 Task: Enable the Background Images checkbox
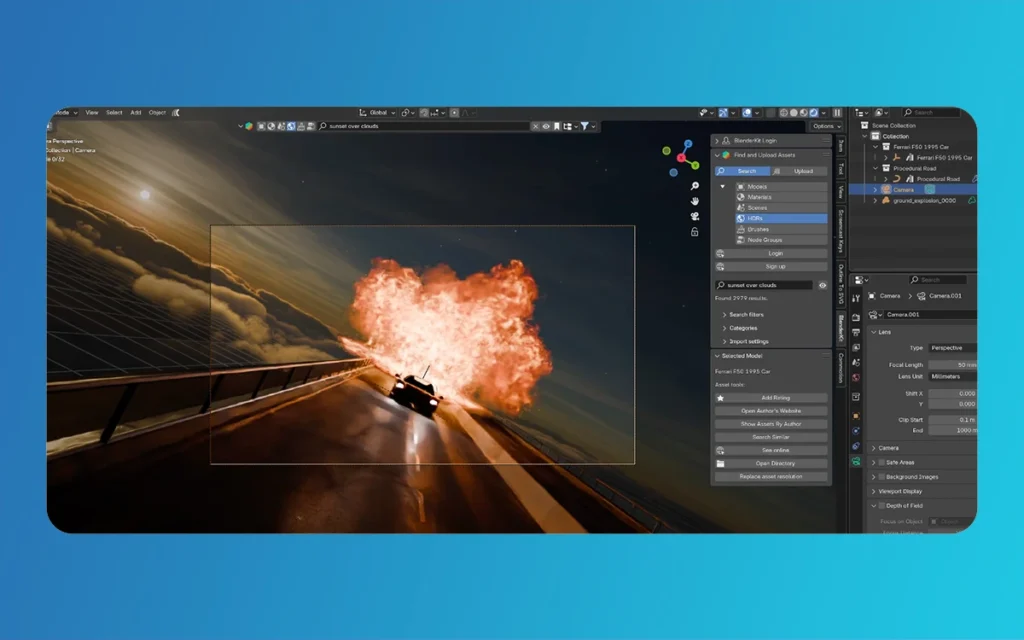tap(882, 477)
